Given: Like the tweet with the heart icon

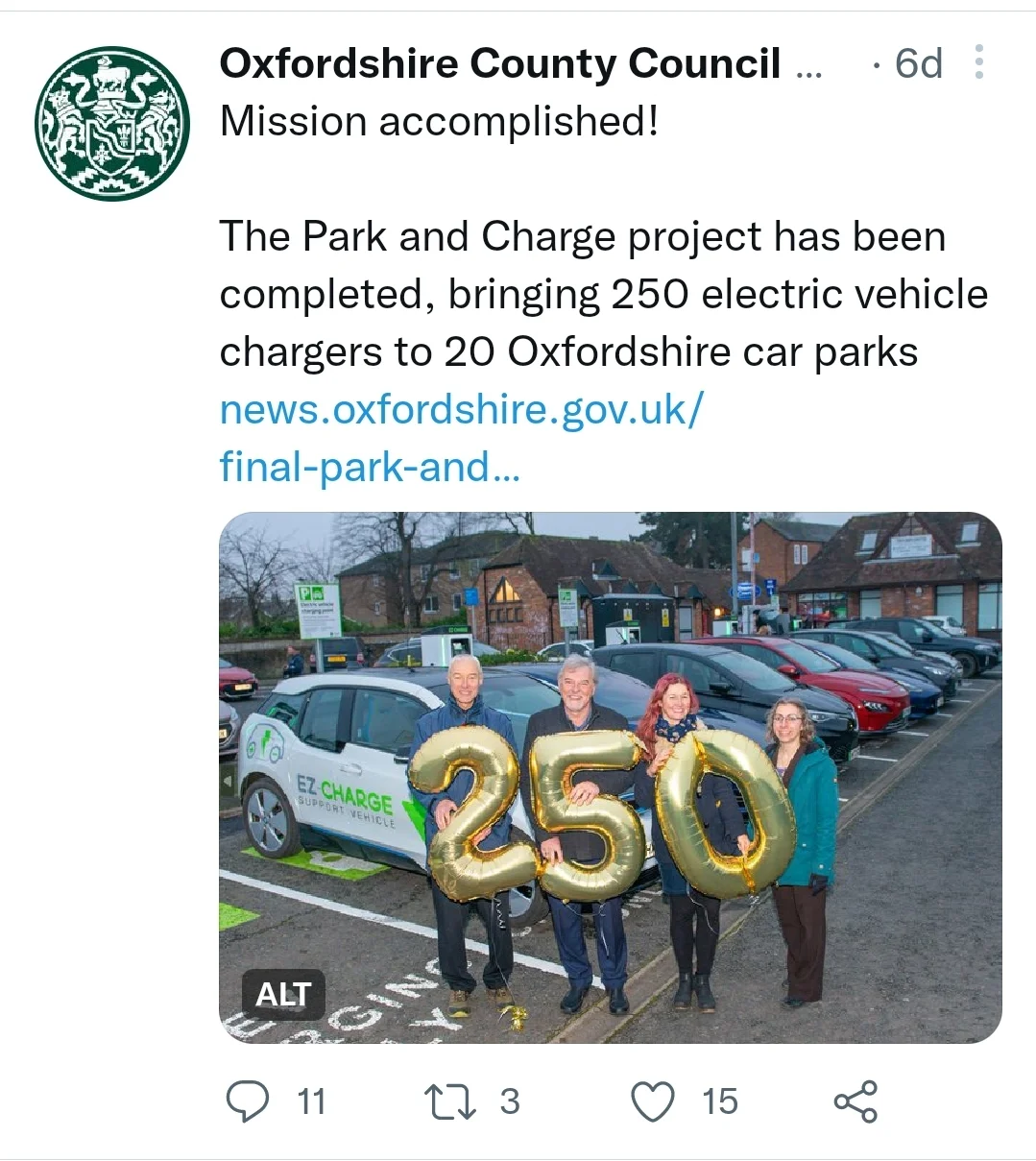Looking at the screenshot, I should pos(653,1101).
